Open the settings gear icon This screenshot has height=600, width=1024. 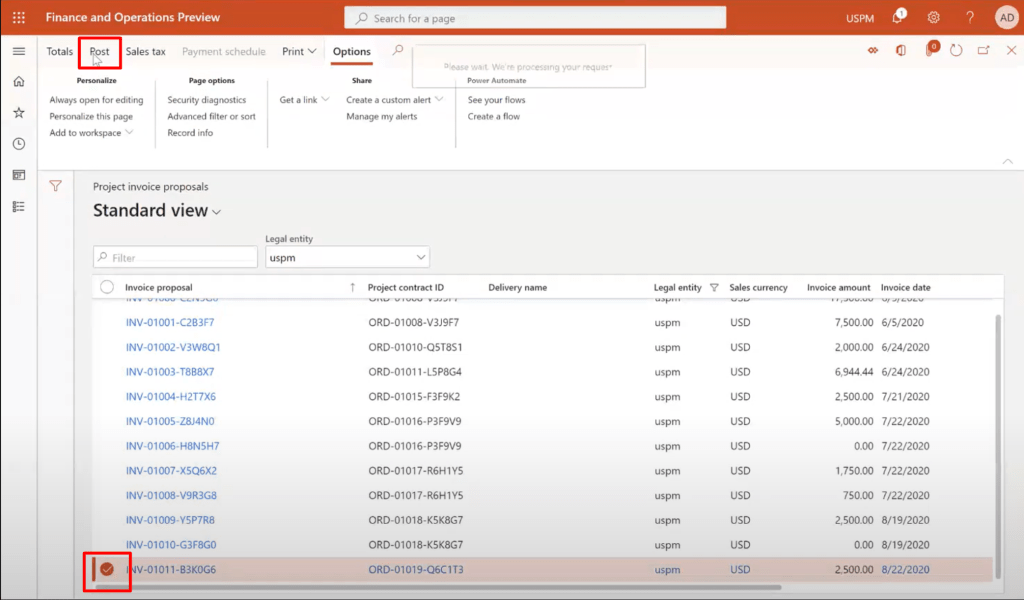pos(933,17)
